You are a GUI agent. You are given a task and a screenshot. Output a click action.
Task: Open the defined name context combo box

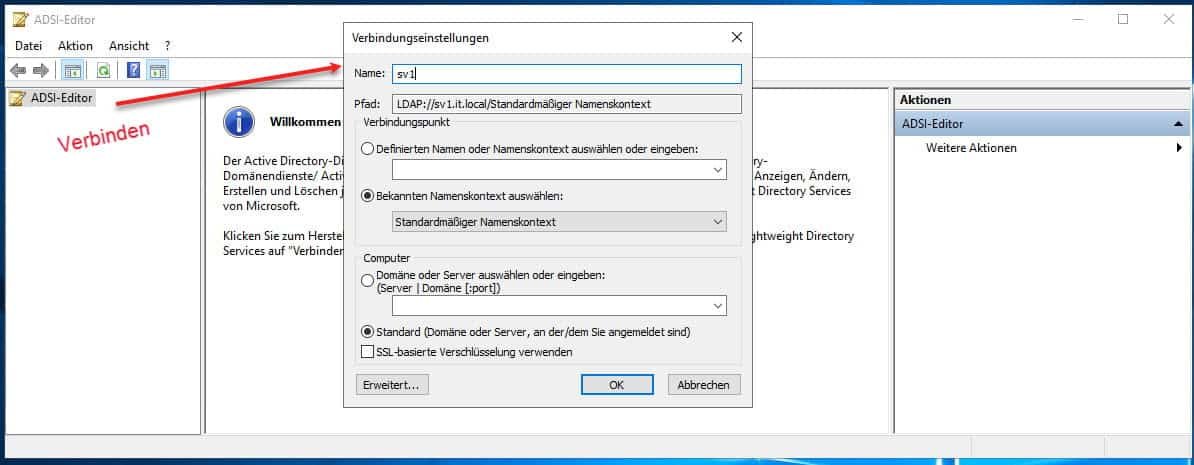[x=560, y=170]
